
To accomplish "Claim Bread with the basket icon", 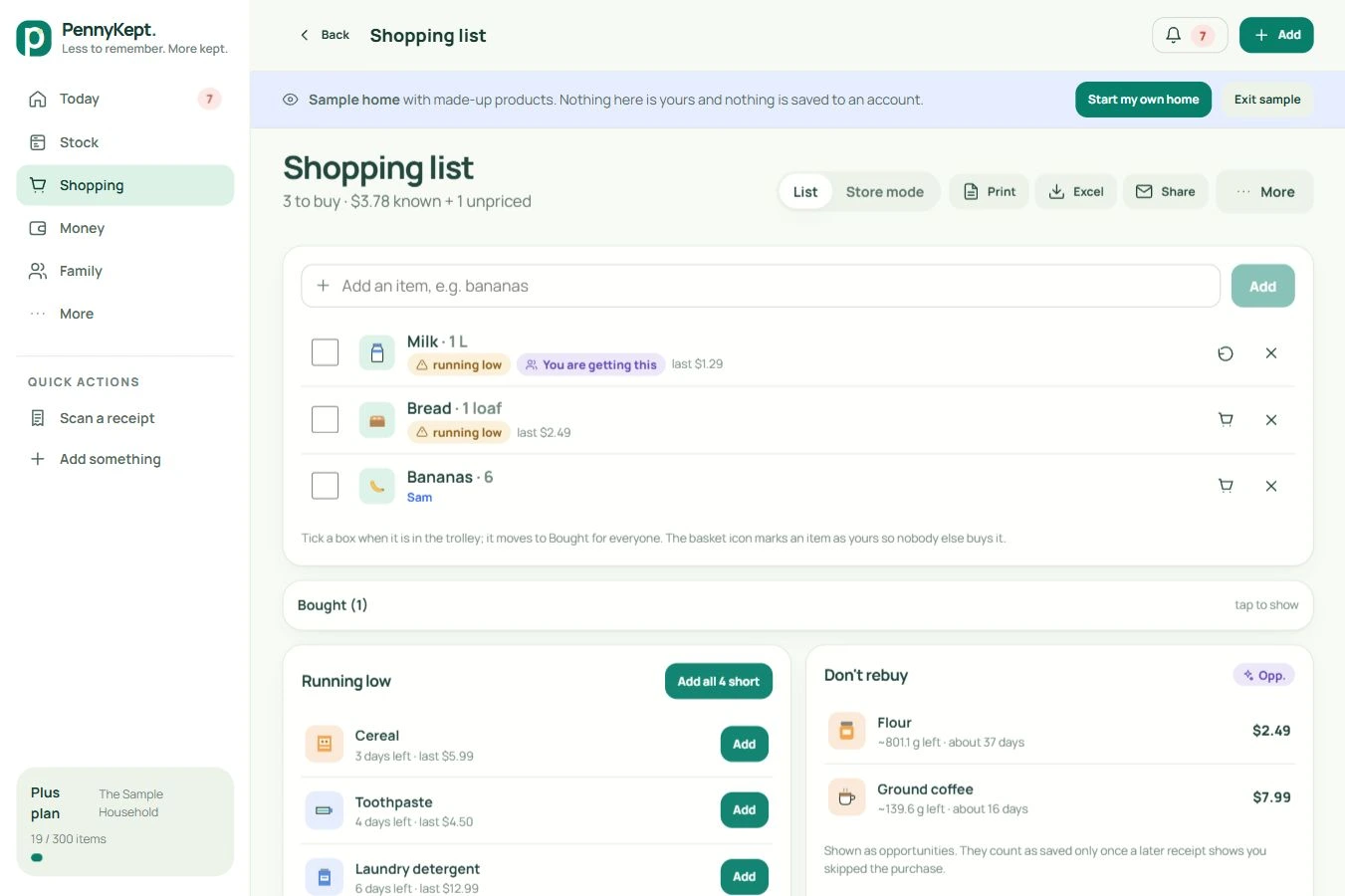I will pyautogui.click(x=1226, y=420).
